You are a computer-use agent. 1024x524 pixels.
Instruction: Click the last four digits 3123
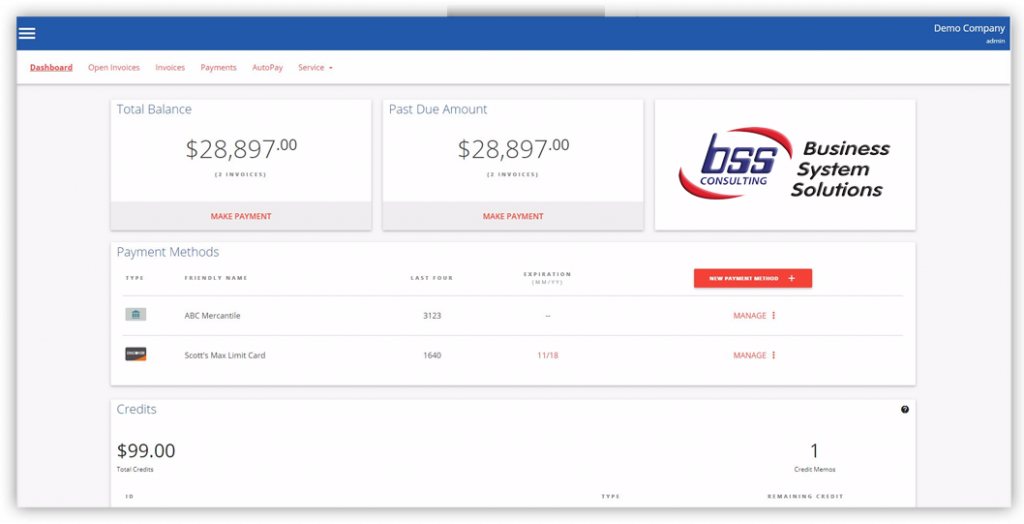pos(432,316)
